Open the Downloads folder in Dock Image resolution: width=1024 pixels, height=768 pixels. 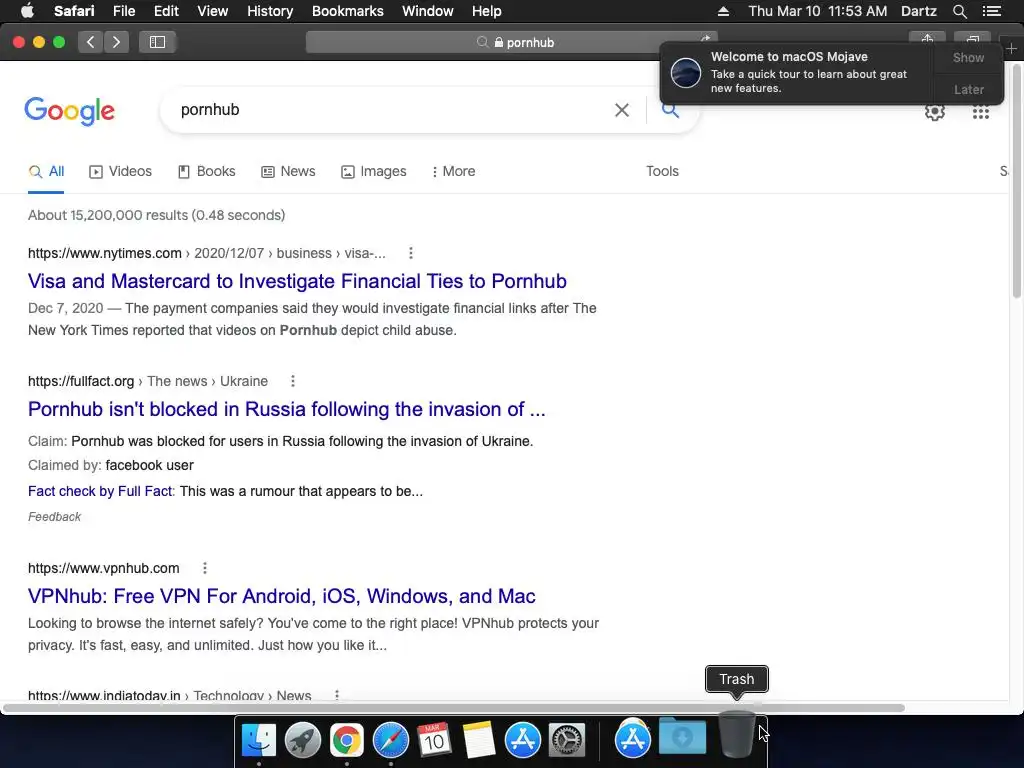[682, 737]
